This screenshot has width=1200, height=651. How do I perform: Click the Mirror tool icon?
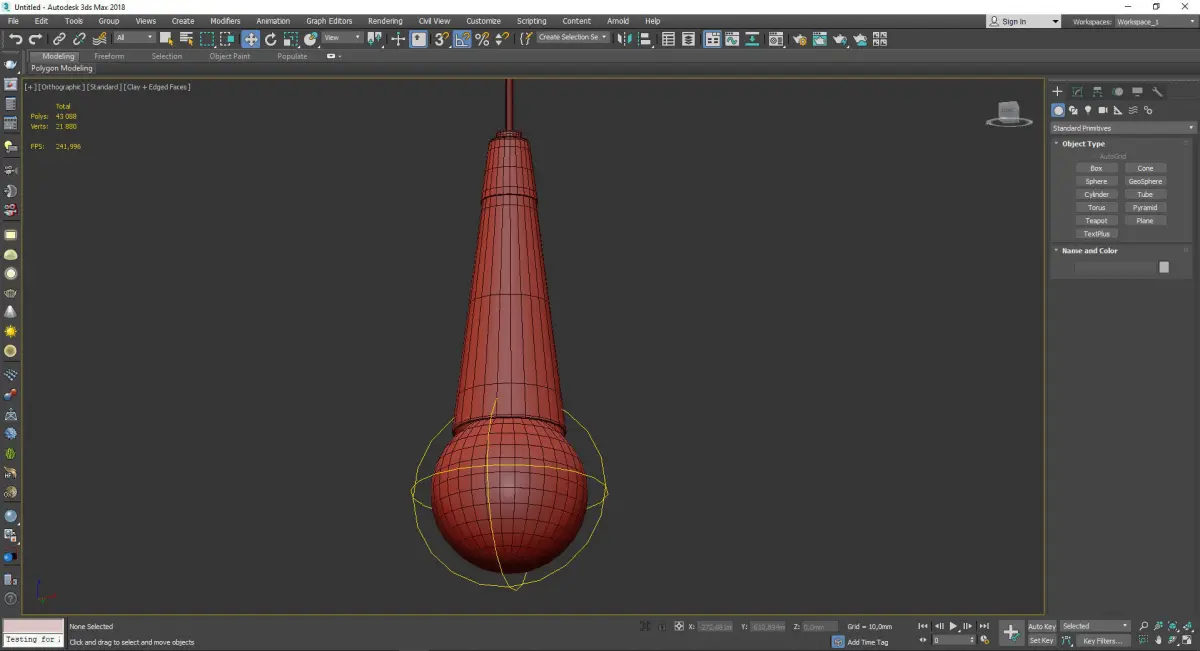pos(624,39)
